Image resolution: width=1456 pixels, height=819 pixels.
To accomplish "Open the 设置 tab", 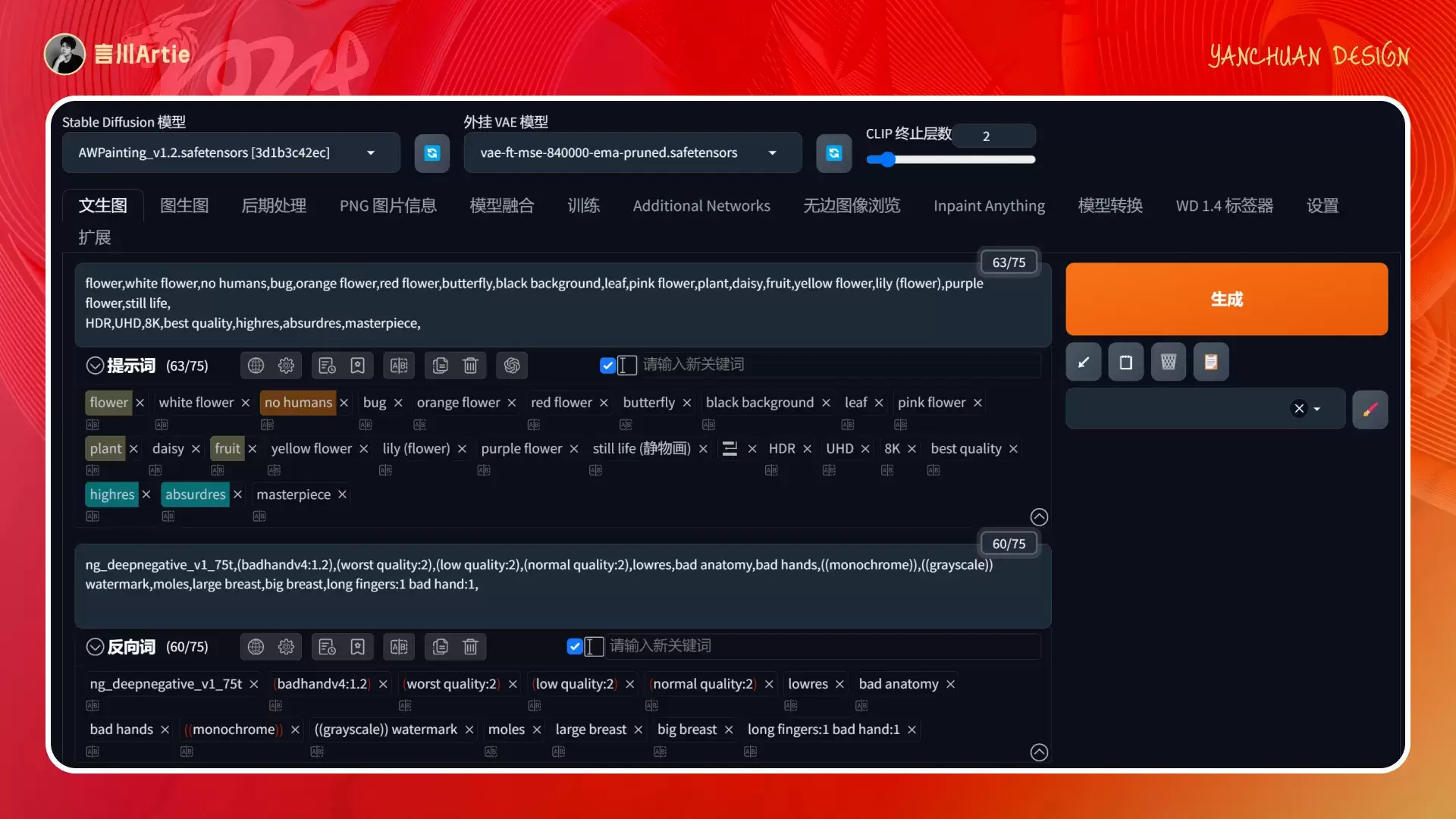I will [1323, 206].
